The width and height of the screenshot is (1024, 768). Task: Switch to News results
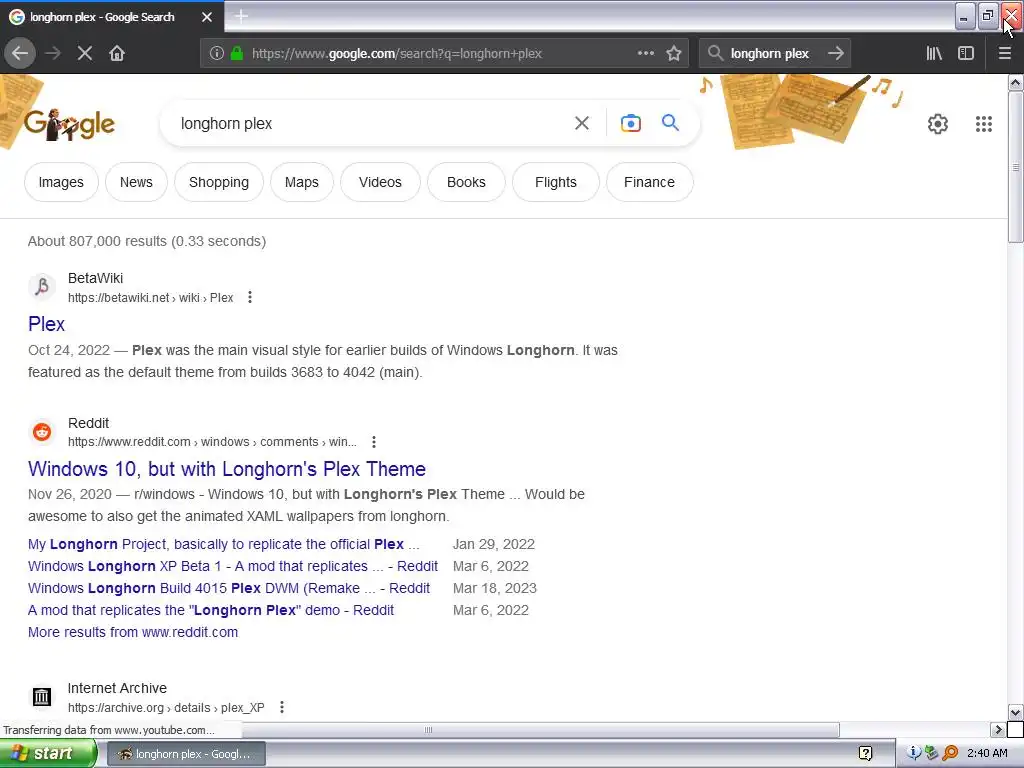(x=136, y=182)
